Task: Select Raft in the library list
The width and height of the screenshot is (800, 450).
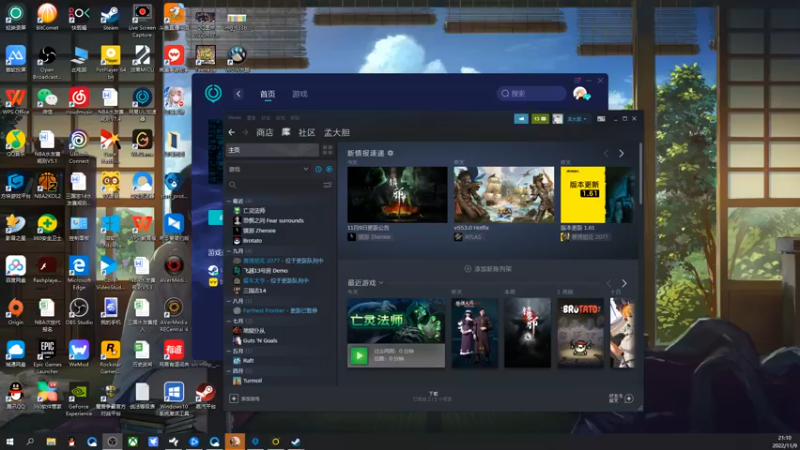Action: pyautogui.click(x=248, y=360)
